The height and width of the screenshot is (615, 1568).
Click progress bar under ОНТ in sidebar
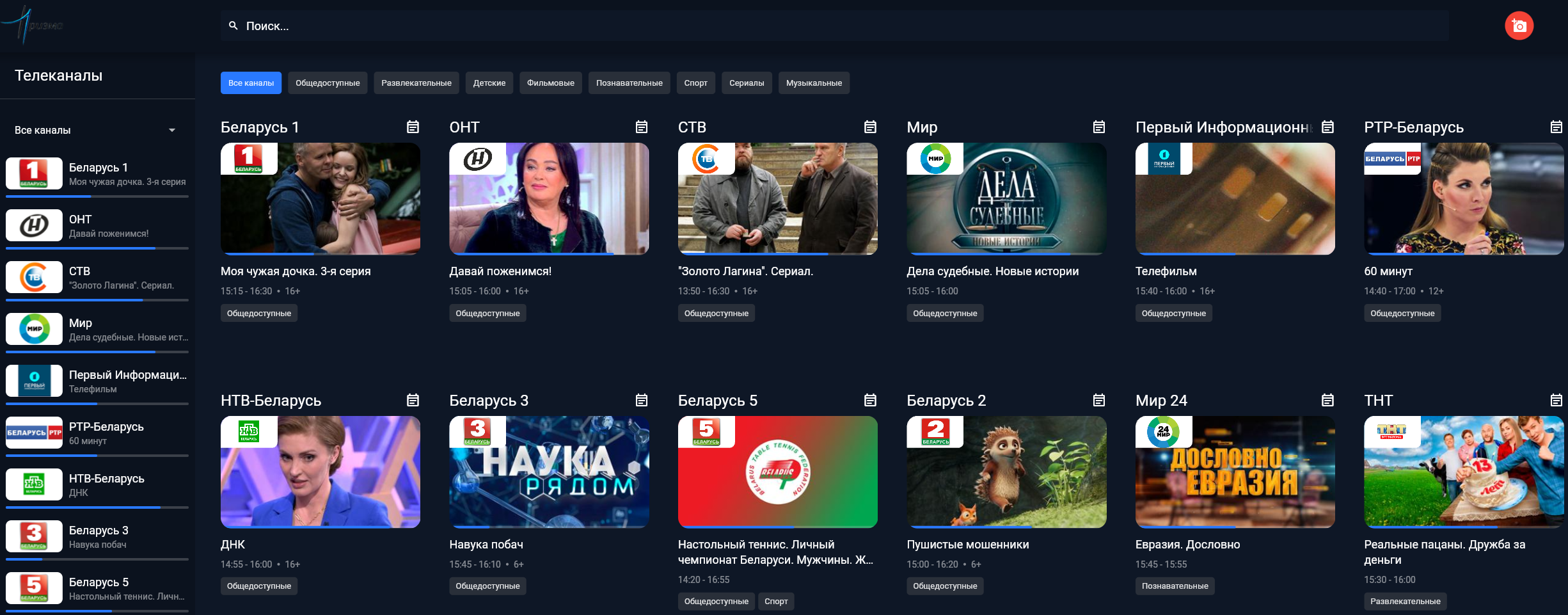[97, 248]
